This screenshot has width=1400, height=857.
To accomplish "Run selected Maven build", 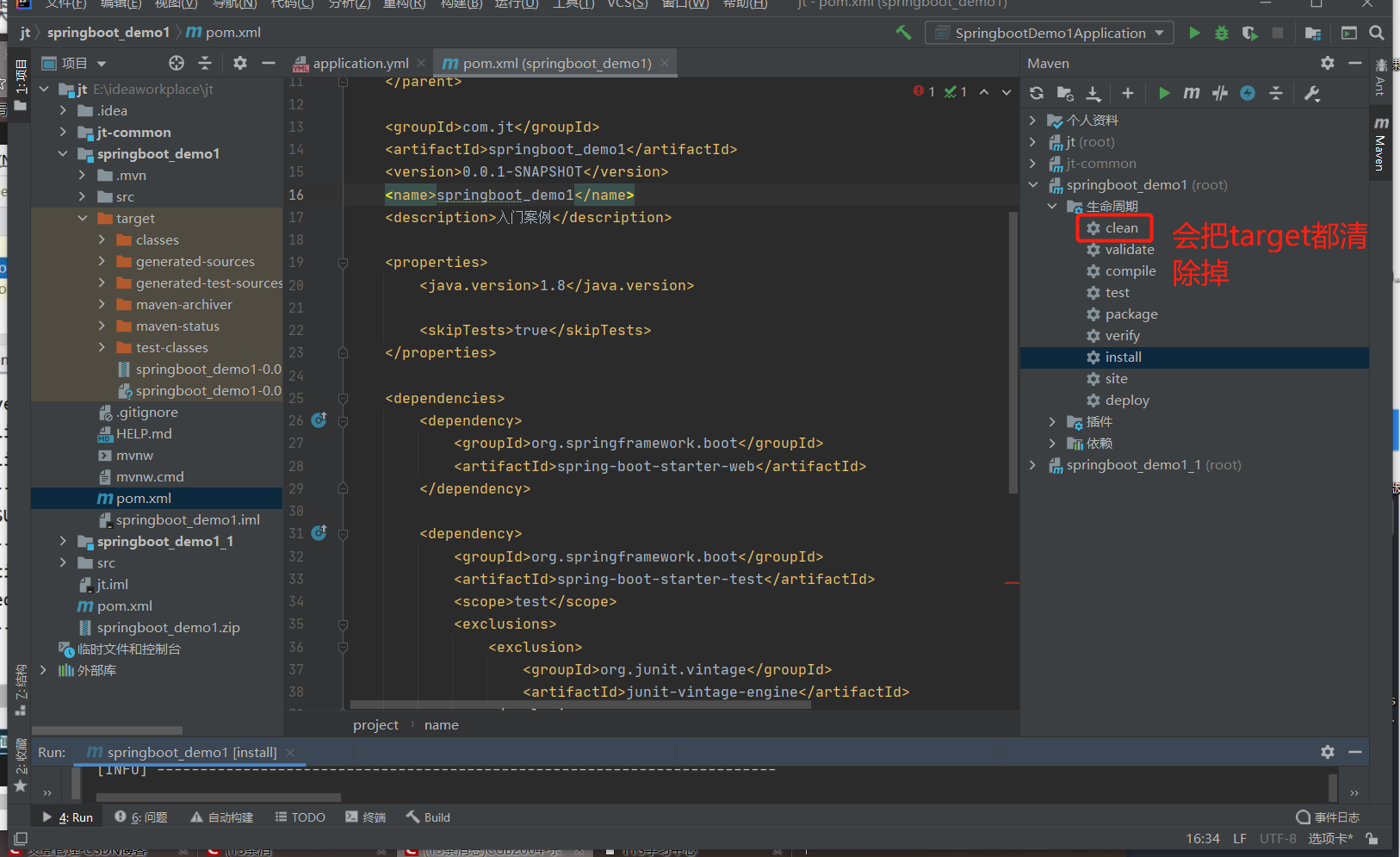I will tap(1164, 93).
